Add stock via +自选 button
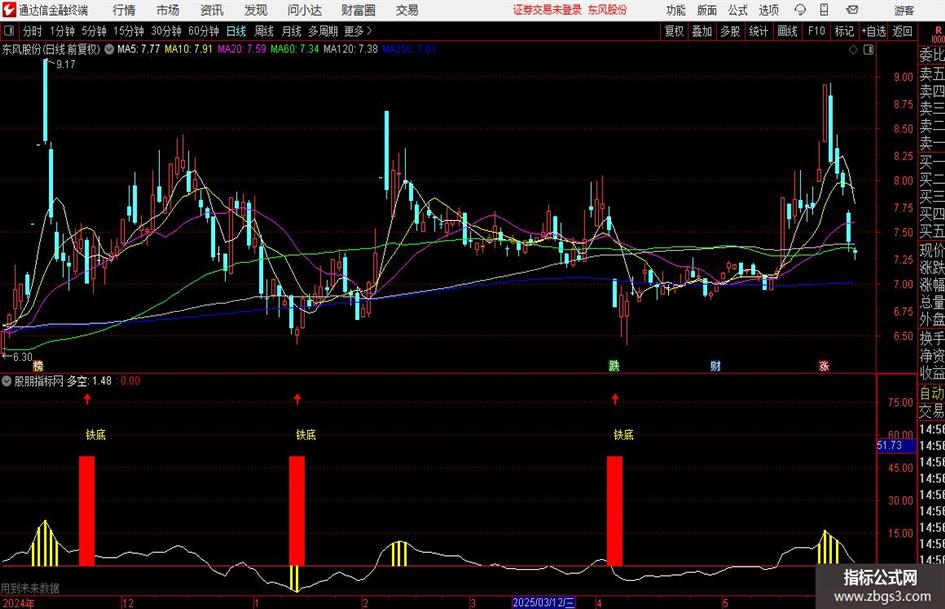 coord(873,31)
